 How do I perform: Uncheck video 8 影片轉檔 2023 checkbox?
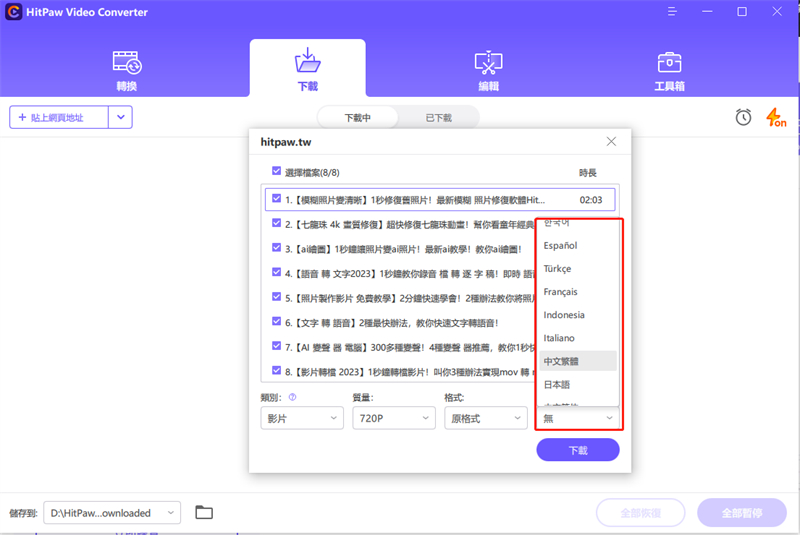click(x=276, y=371)
